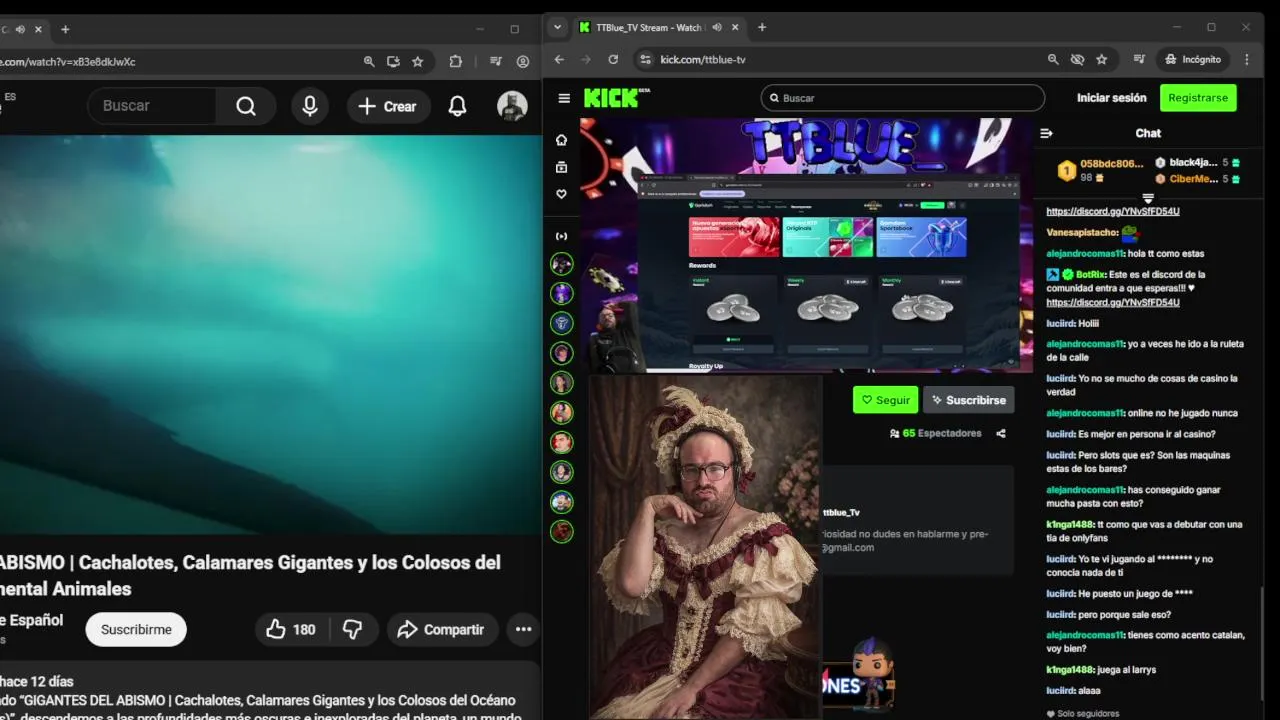Go to Kick home via house icon
This screenshot has height=720, width=1280.
tap(561, 140)
